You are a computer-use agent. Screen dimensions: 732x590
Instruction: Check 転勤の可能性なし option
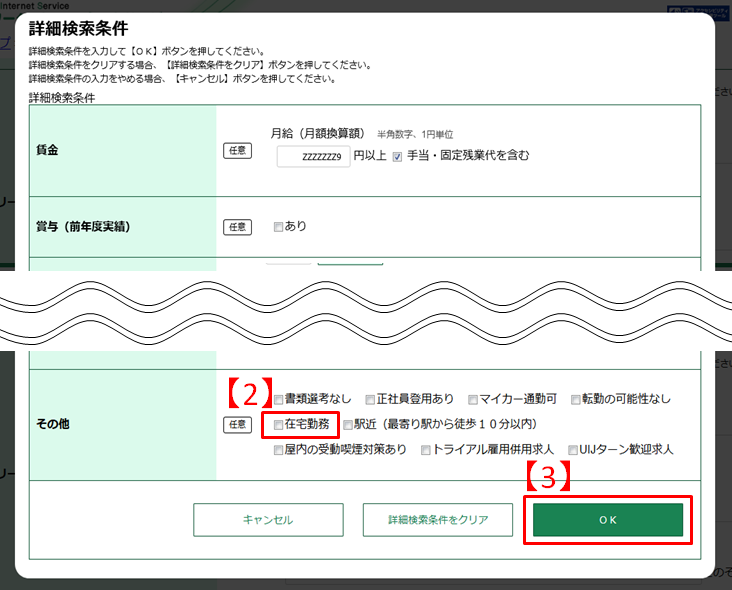(x=576, y=400)
